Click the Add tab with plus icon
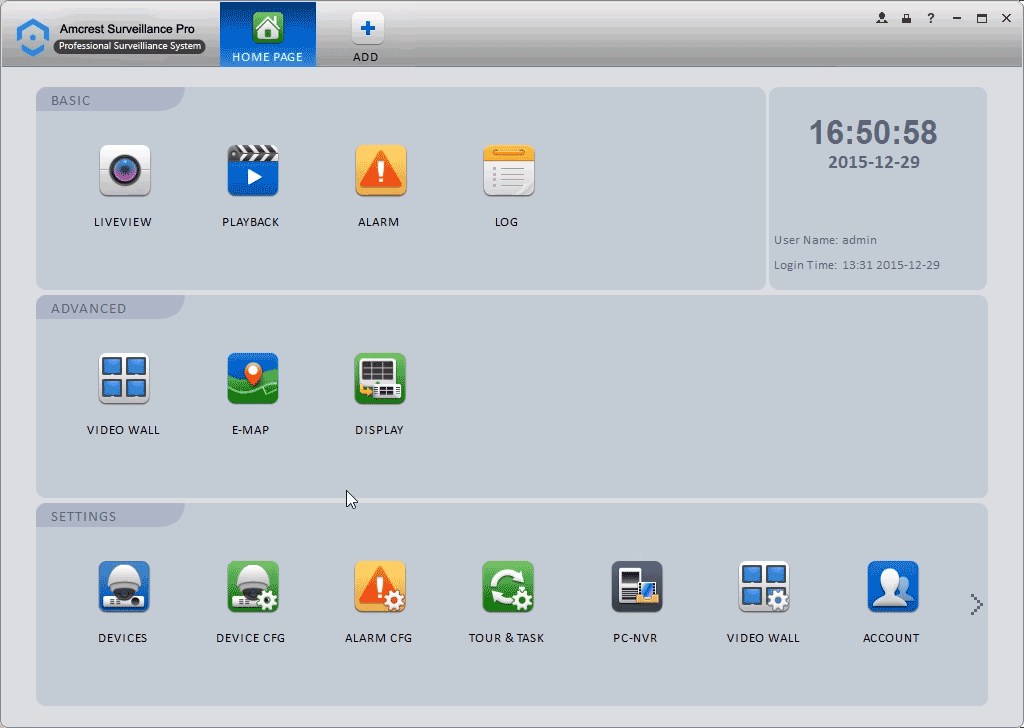 point(367,38)
